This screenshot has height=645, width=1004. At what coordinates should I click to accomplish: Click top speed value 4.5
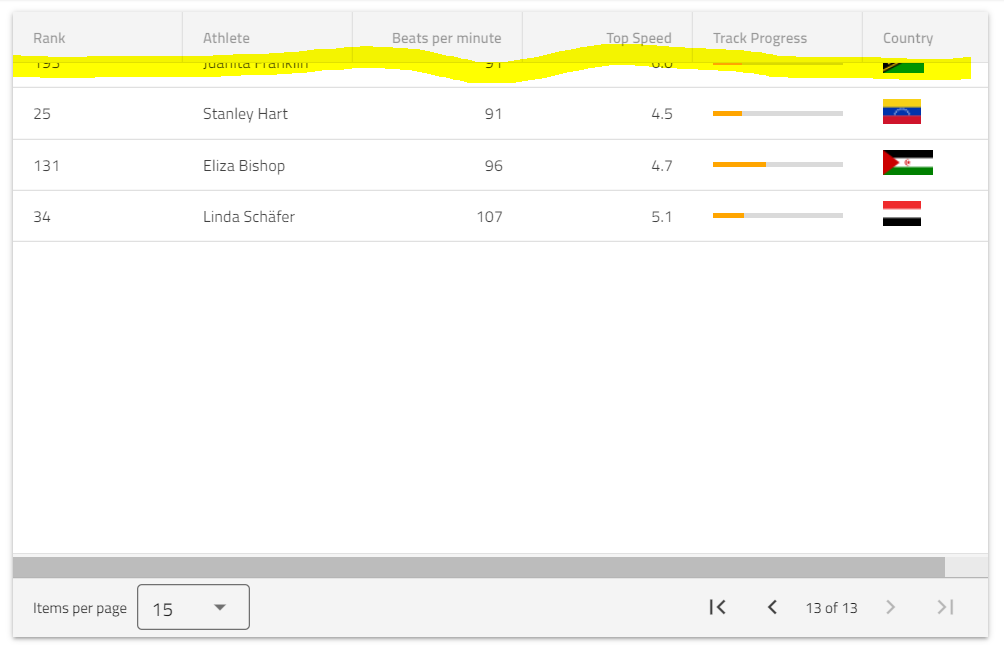(661, 113)
